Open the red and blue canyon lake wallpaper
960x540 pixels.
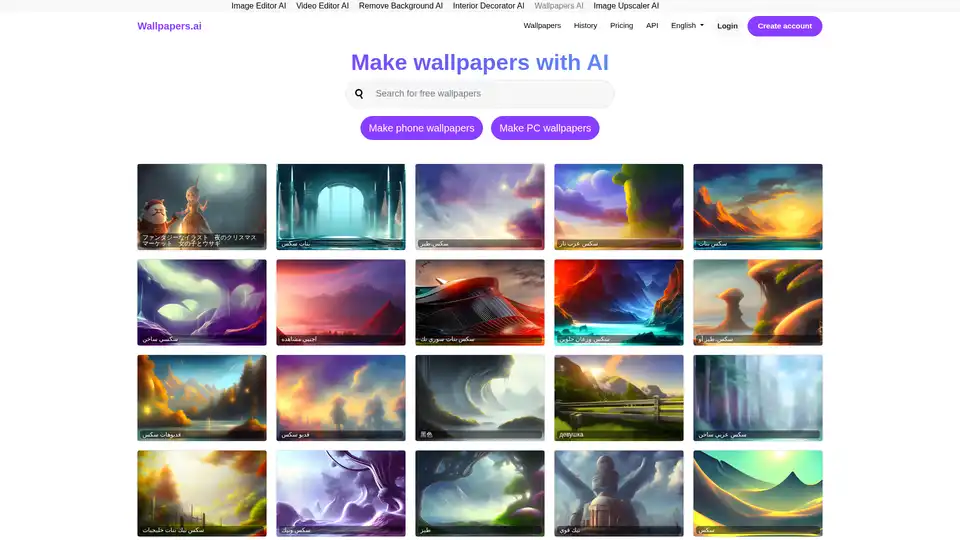[x=618, y=302]
